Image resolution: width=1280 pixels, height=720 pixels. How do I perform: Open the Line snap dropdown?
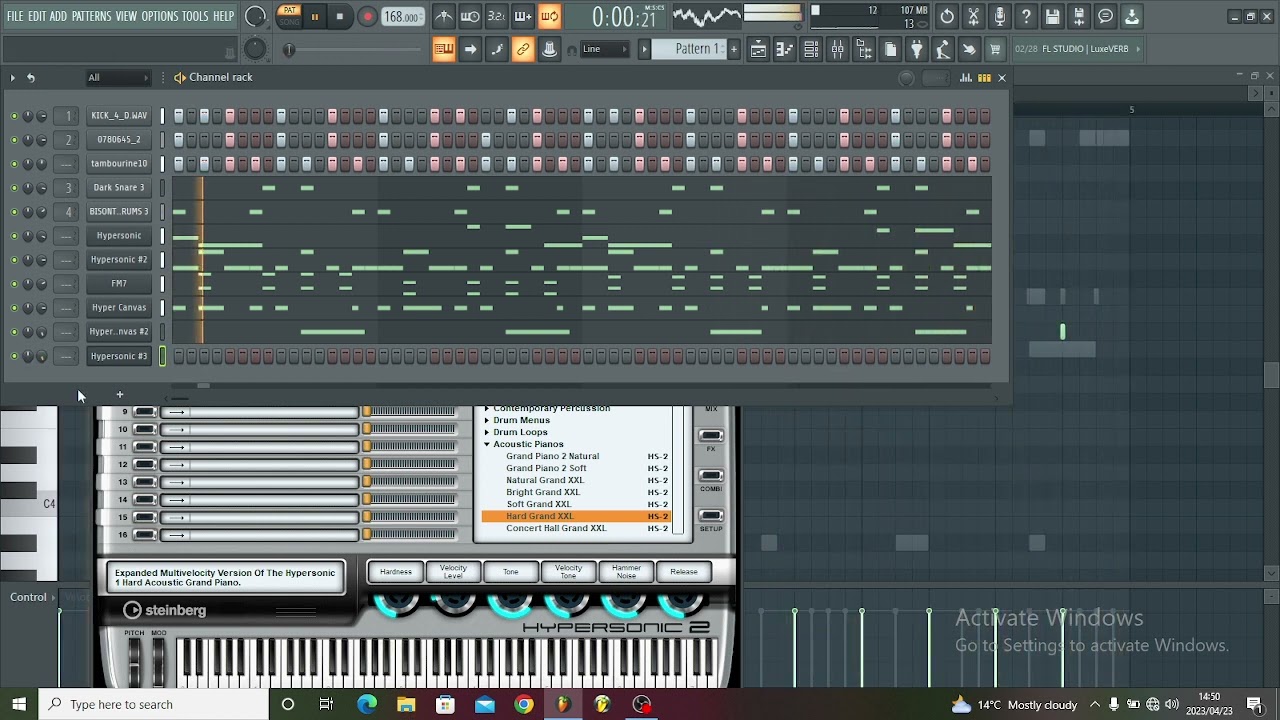(x=604, y=49)
